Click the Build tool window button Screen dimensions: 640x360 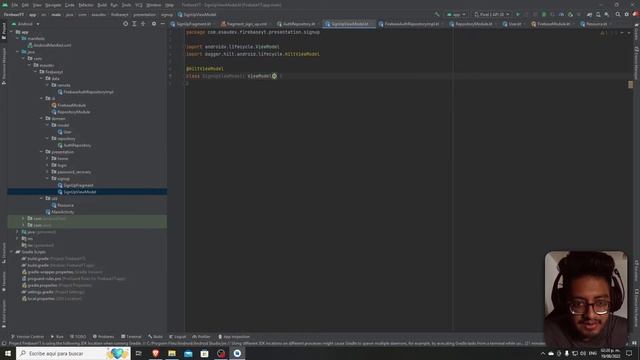coord(155,337)
